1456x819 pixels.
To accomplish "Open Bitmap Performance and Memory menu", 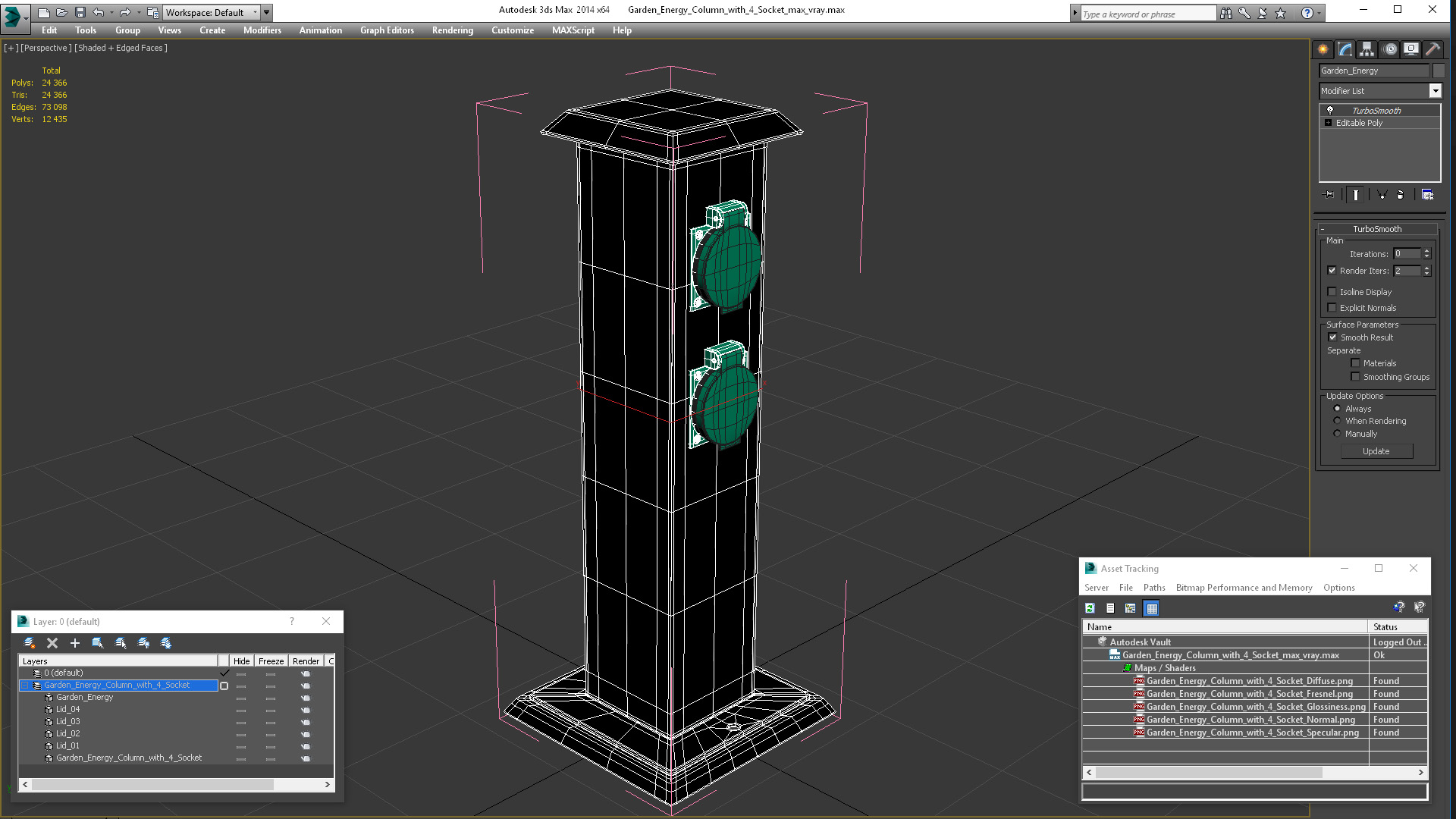I will click(x=1244, y=588).
